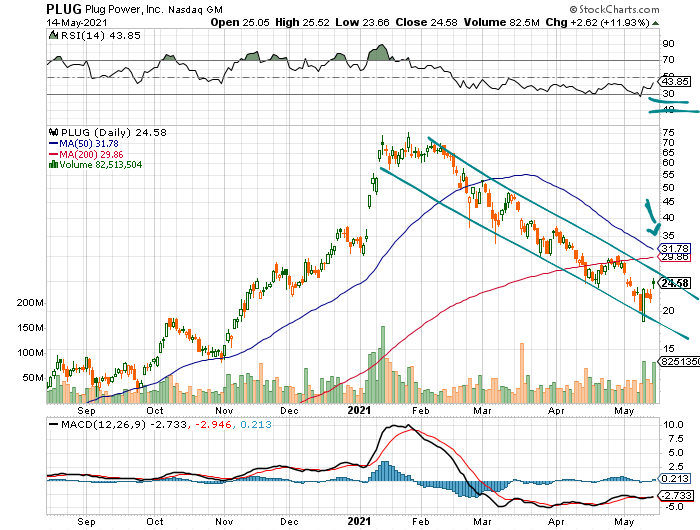Click the 29.86 tag on the price axis
Image resolution: width=700 pixels, height=530 pixels.
click(x=675, y=257)
